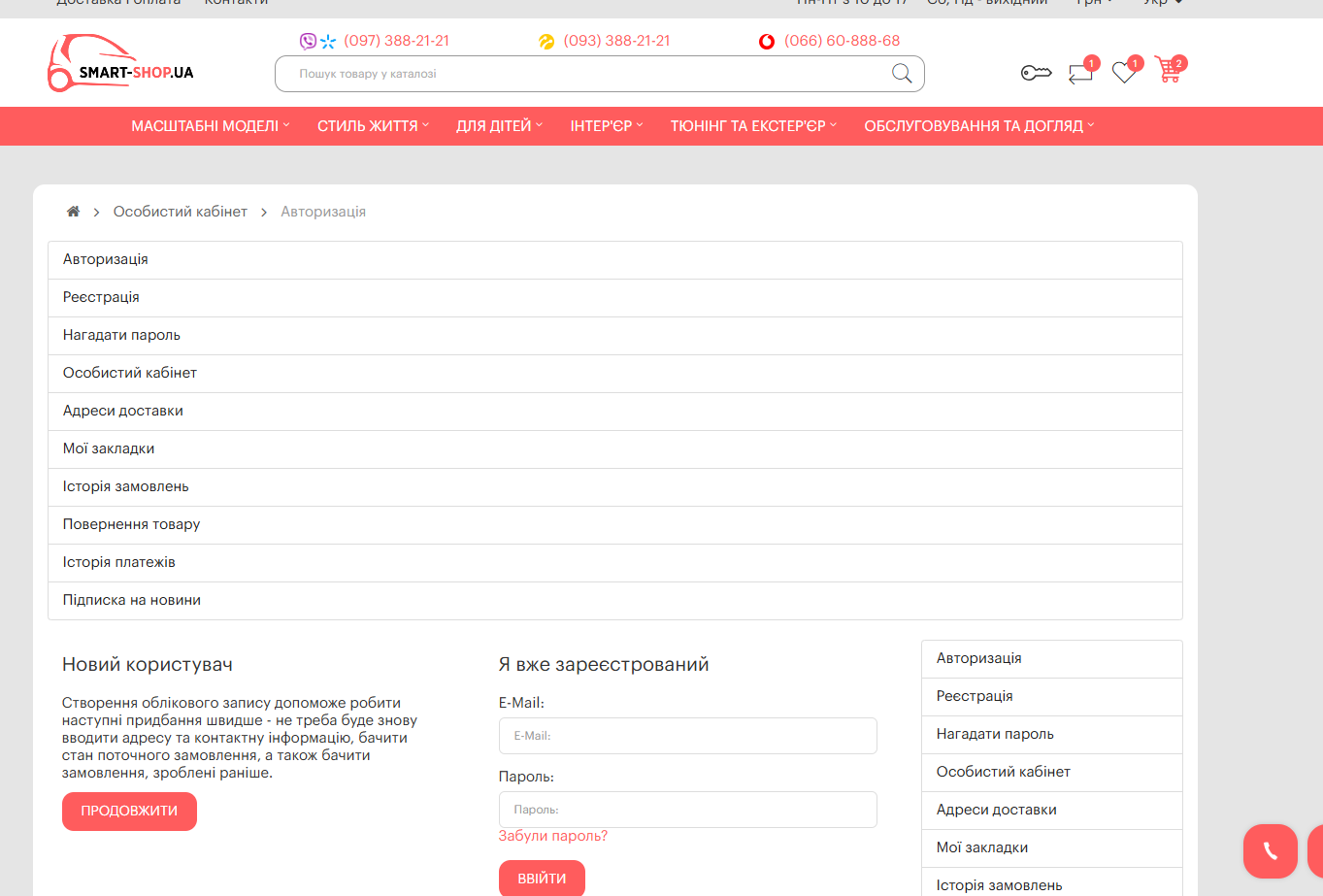
Task: Open the login key icon
Action: [x=1036, y=73]
